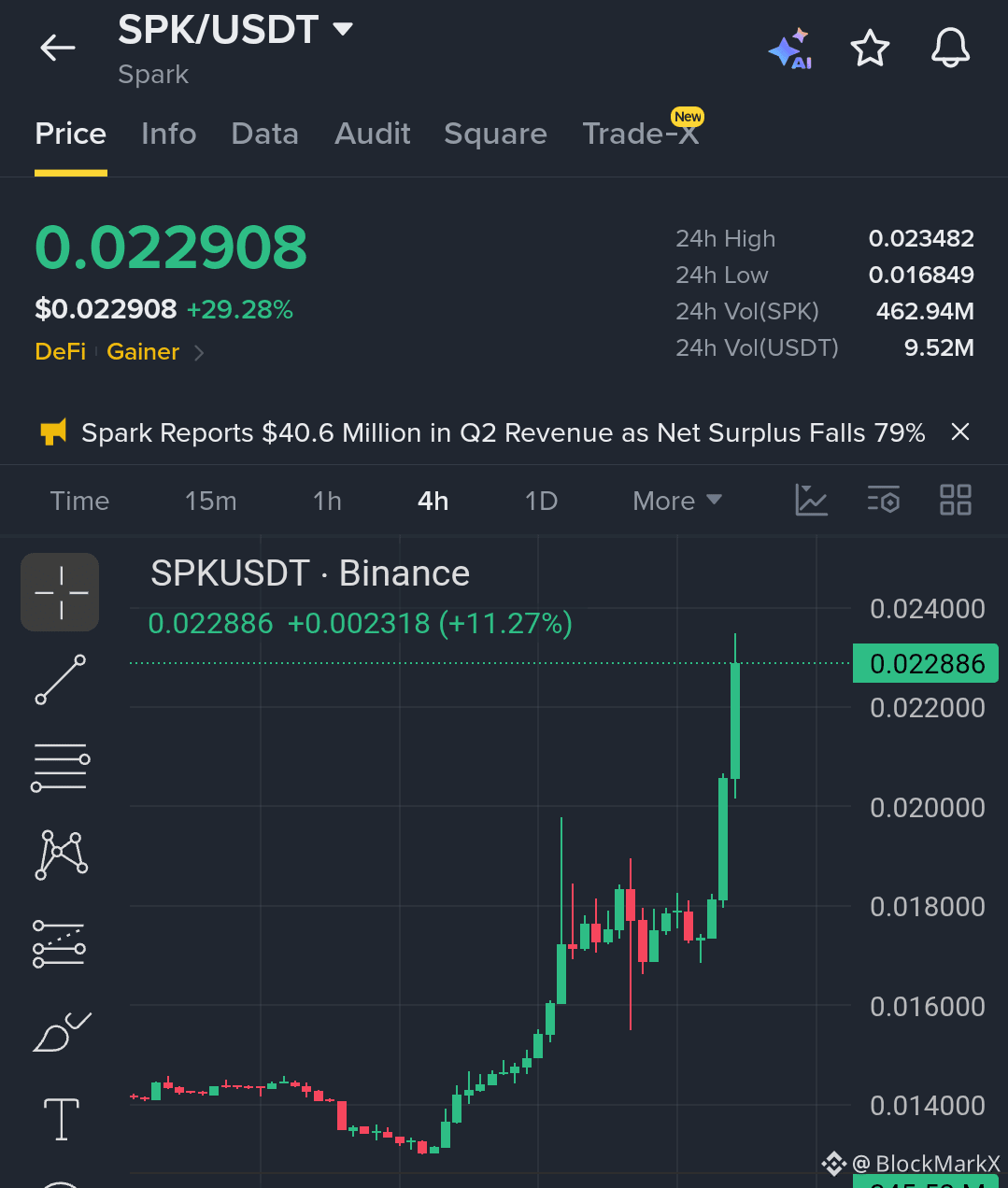Select the pattern drawing tool
1008x1188 pixels.
coord(61,855)
